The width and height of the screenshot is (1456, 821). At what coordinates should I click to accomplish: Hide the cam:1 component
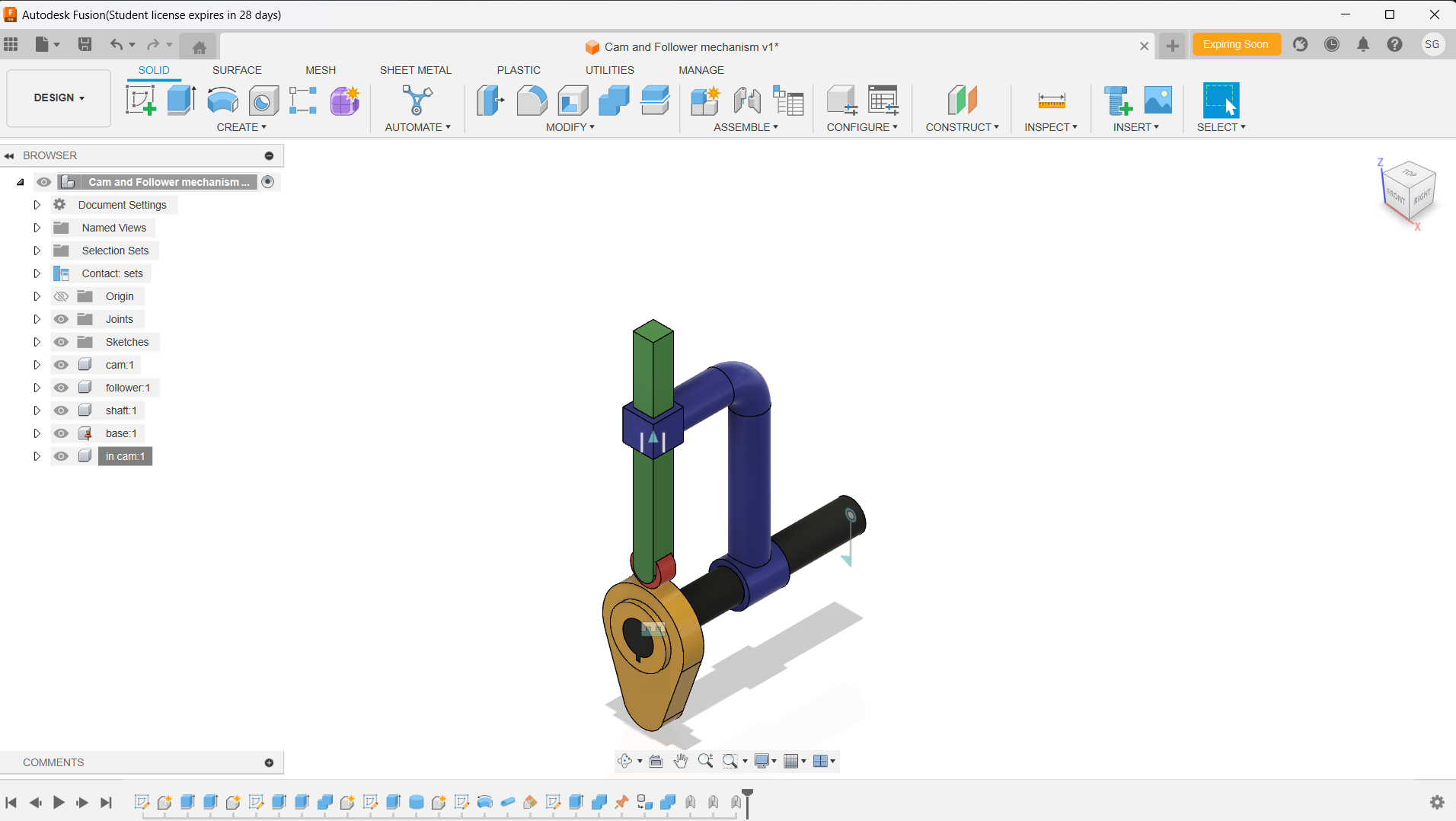point(61,365)
